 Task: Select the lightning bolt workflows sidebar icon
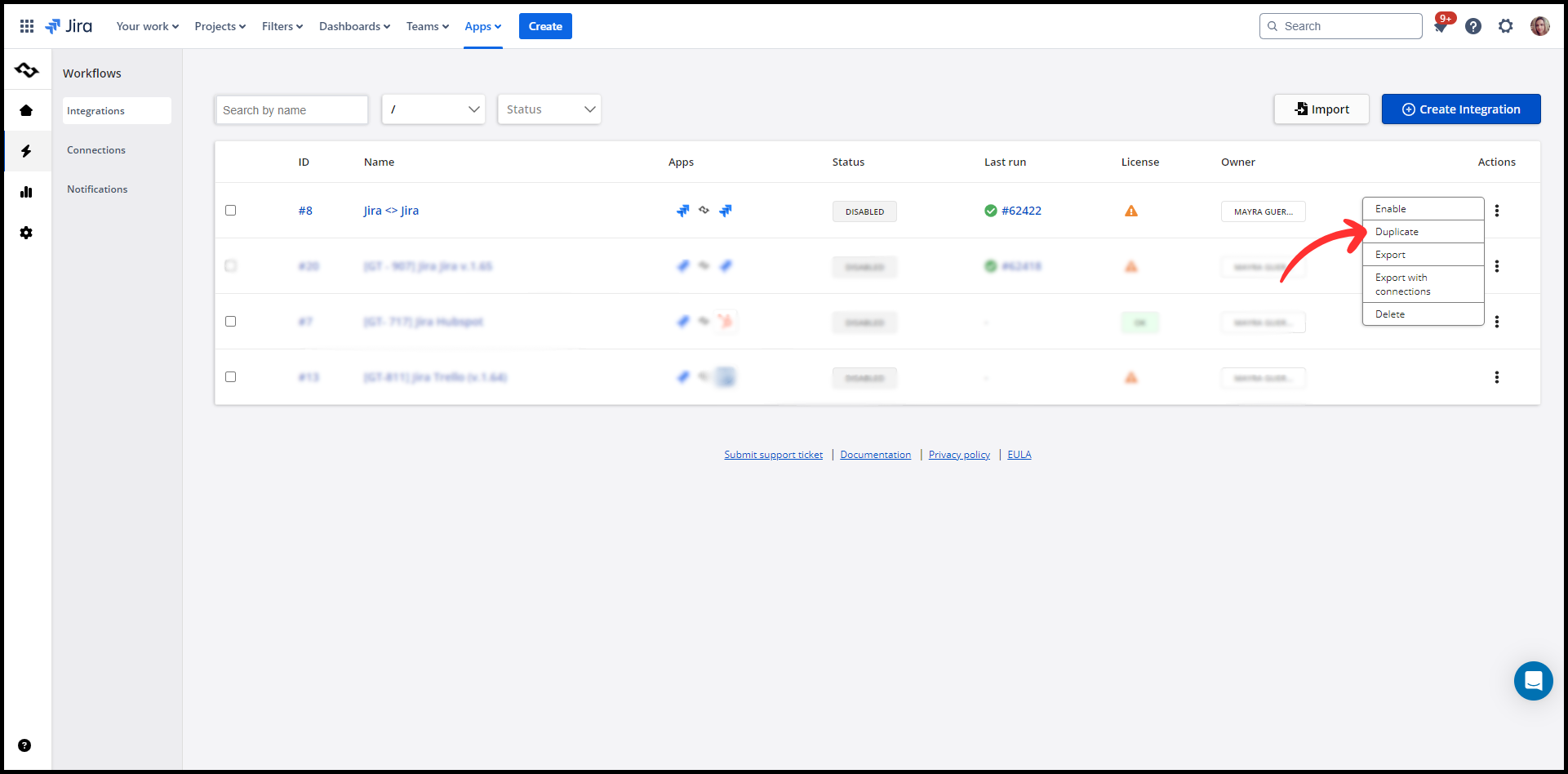coord(26,151)
